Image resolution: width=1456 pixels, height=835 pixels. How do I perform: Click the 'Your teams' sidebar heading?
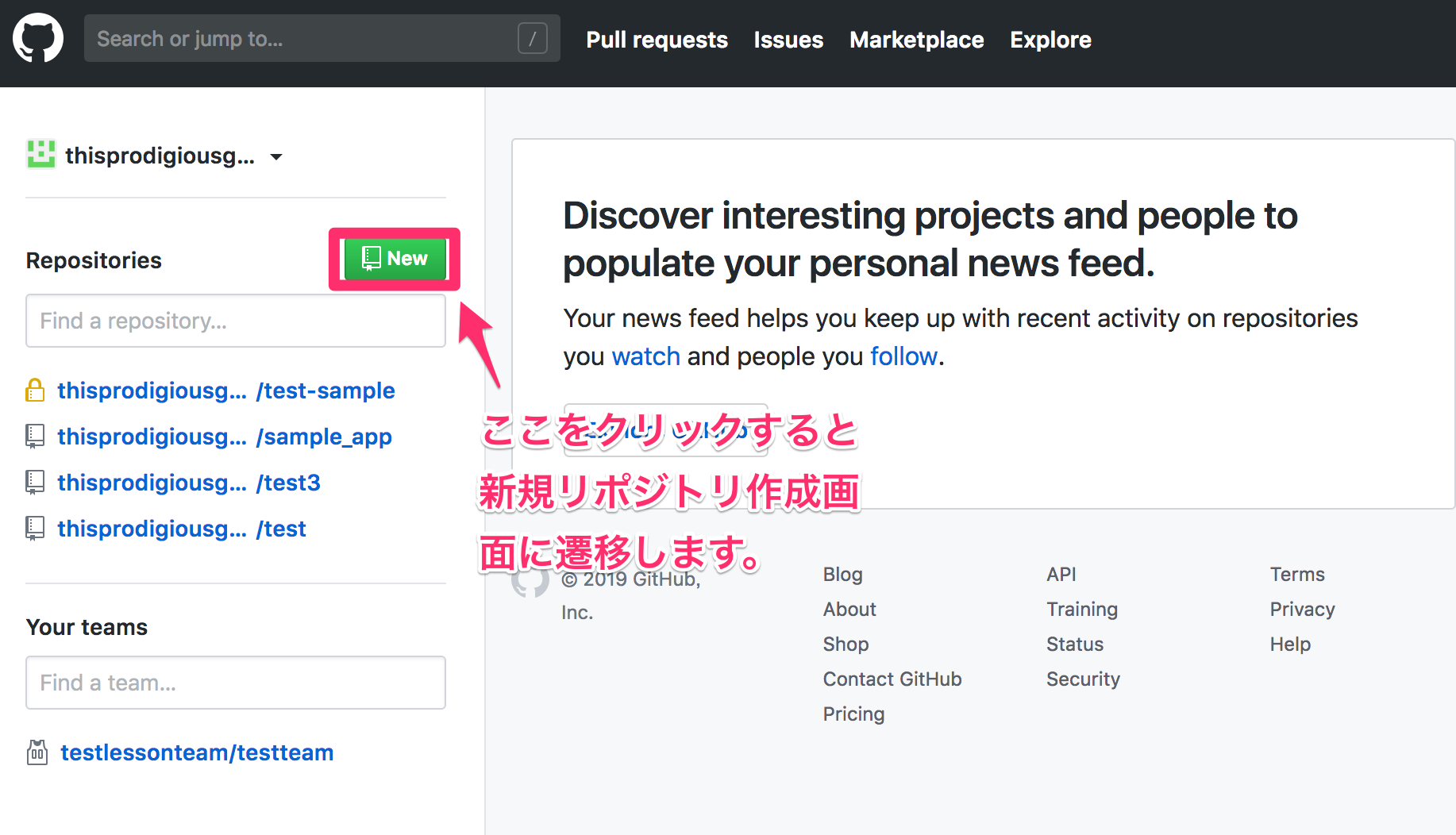(x=87, y=627)
